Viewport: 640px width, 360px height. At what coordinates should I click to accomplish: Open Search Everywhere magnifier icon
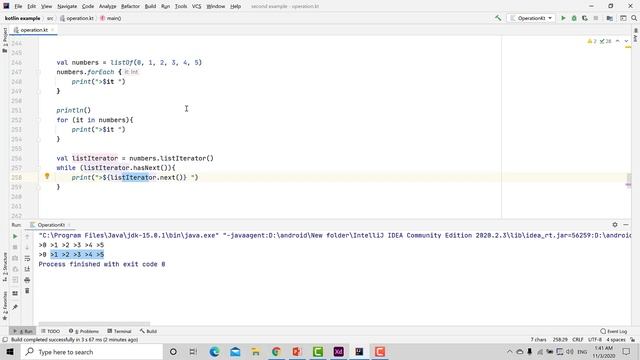[634, 18]
